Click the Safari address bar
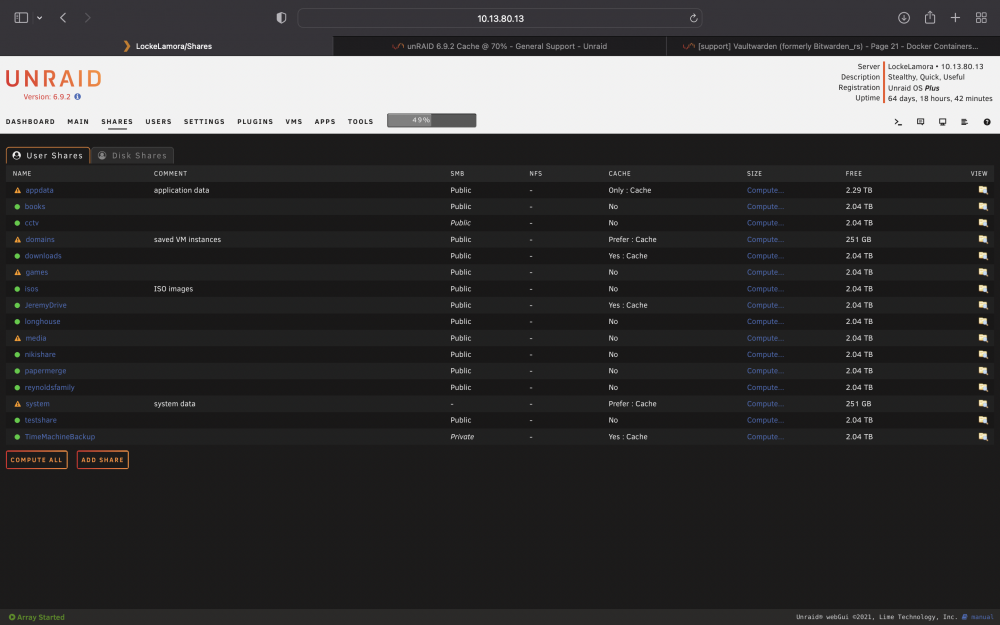The width and height of the screenshot is (1000, 625). click(500, 18)
